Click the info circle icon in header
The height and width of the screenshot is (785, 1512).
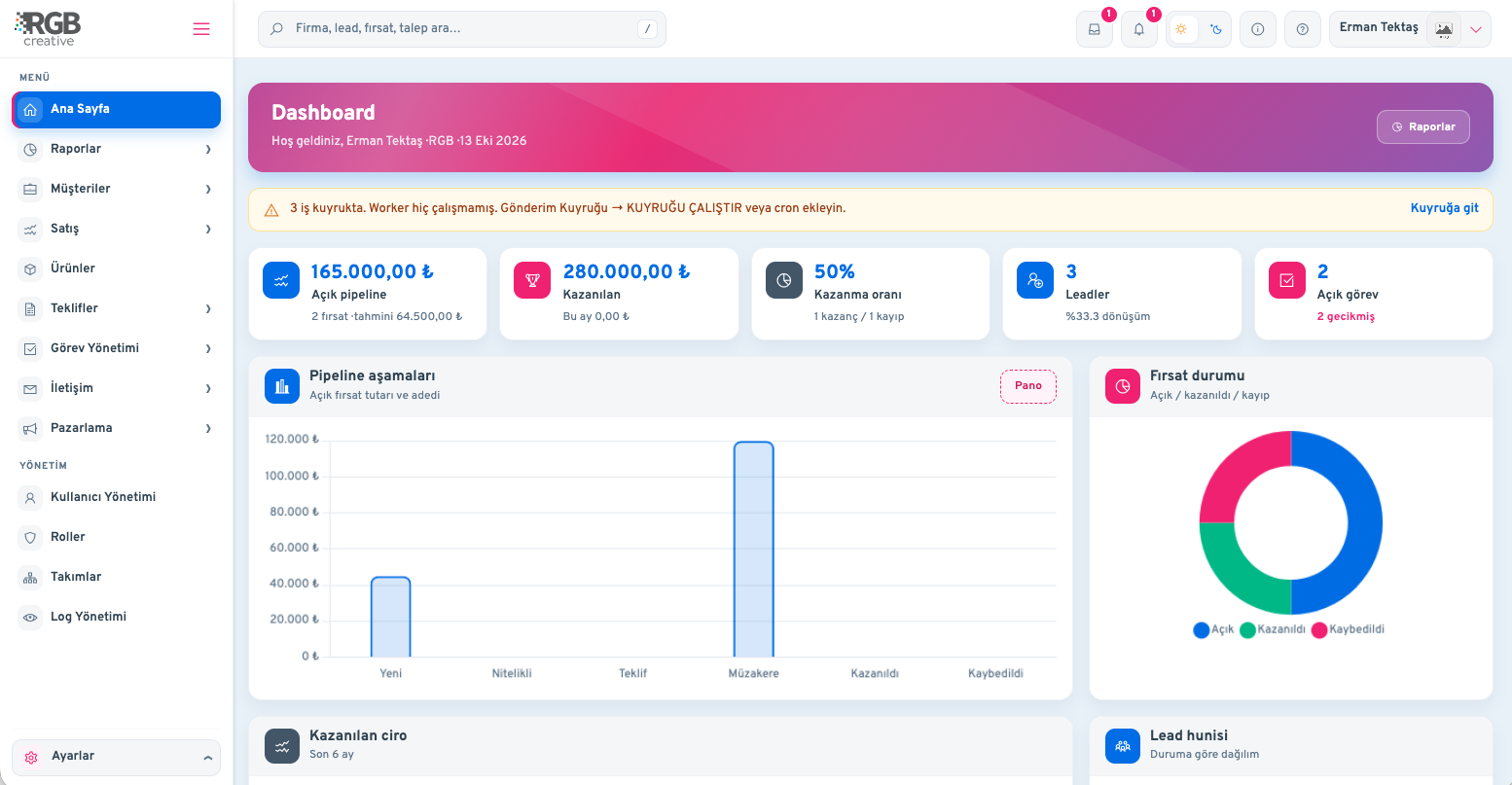(1258, 29)
